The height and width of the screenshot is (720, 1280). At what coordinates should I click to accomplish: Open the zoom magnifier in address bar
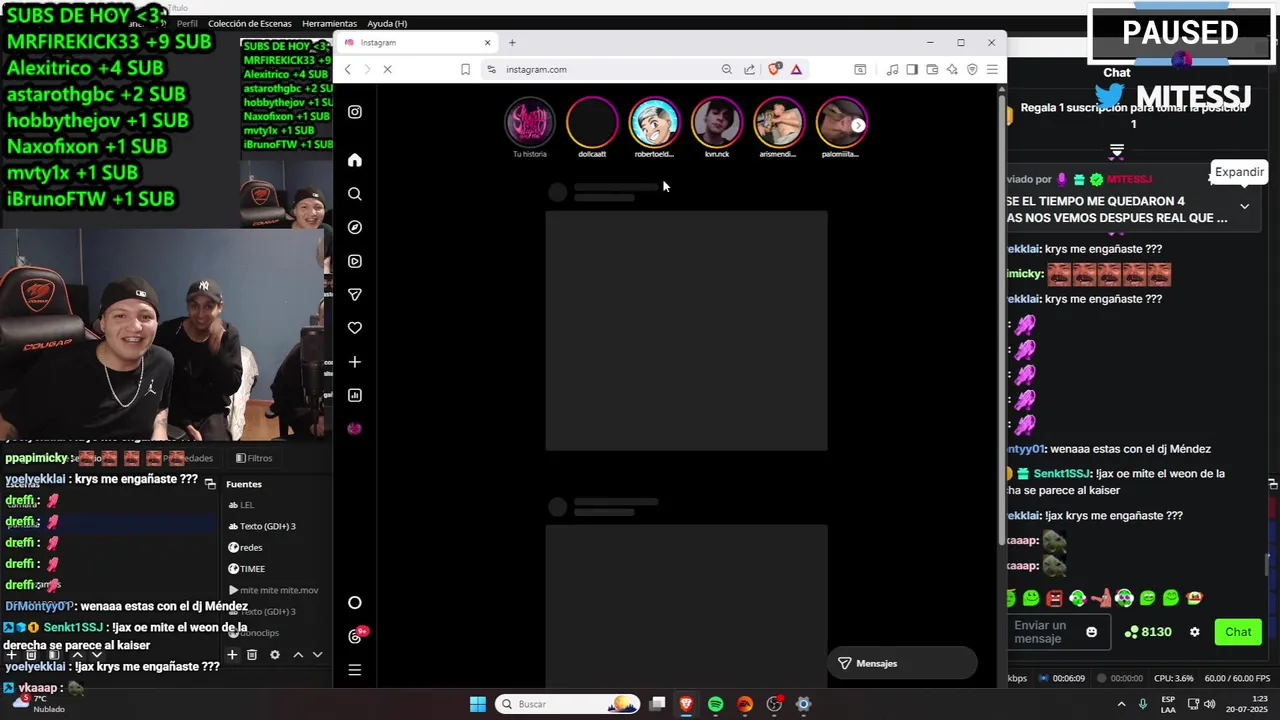click(727, 69)
